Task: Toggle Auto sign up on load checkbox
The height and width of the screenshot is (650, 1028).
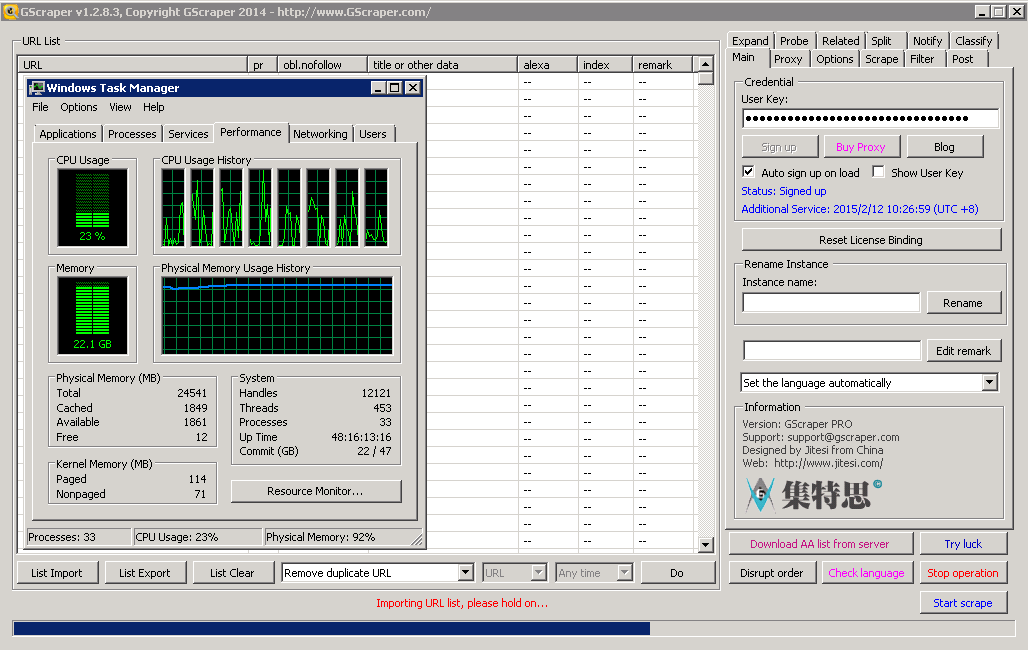Action: point(748,172)
